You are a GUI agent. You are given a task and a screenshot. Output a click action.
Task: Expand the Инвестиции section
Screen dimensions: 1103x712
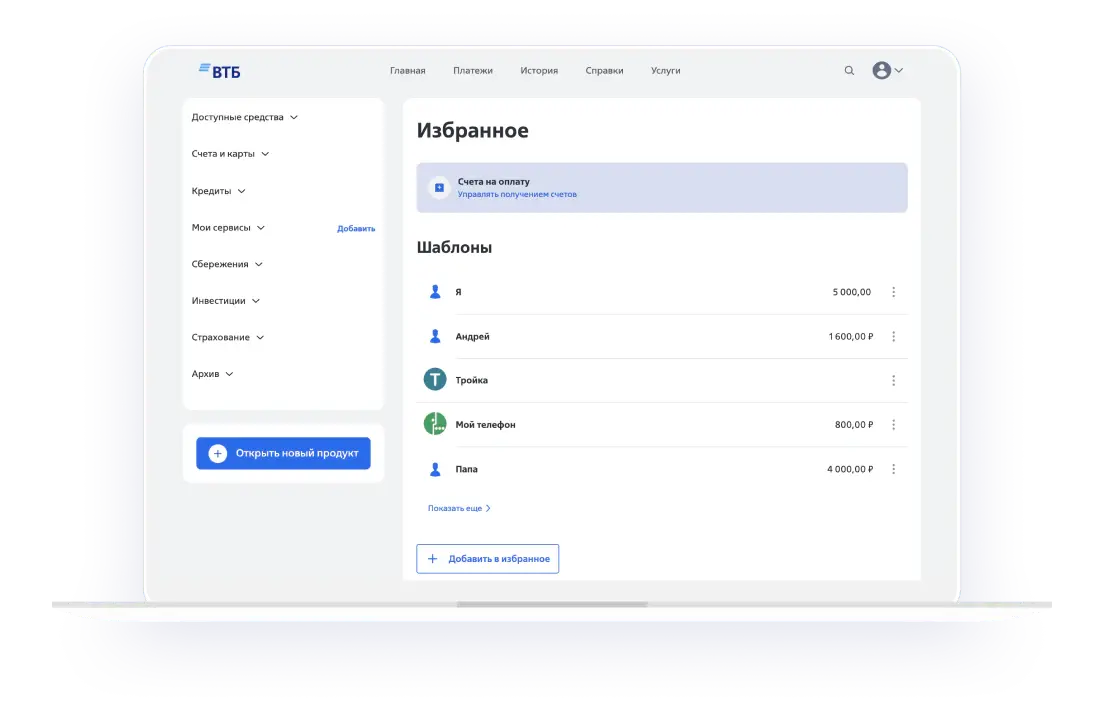point(225,301)
